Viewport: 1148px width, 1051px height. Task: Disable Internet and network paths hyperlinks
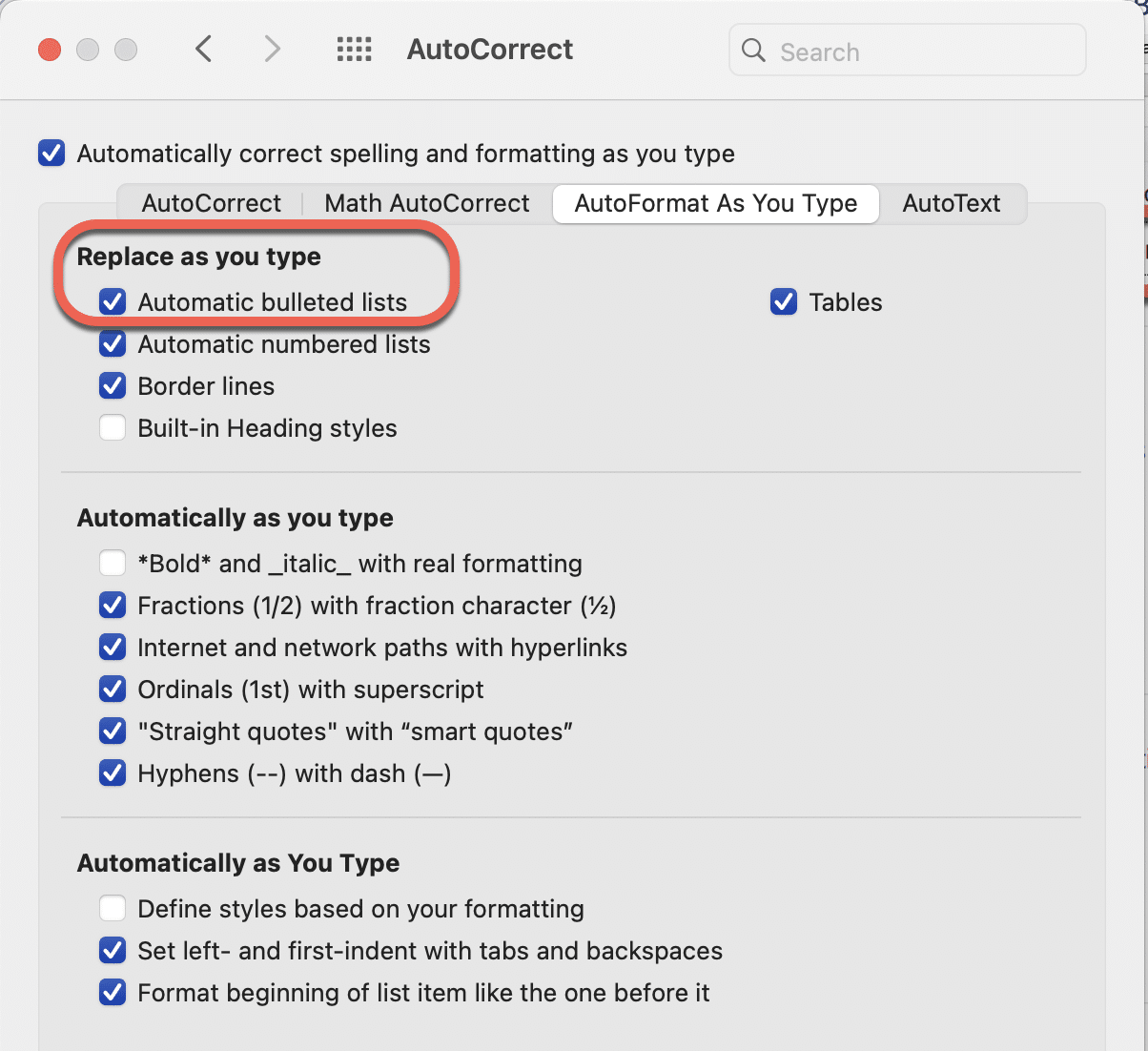tap(113, 648)
